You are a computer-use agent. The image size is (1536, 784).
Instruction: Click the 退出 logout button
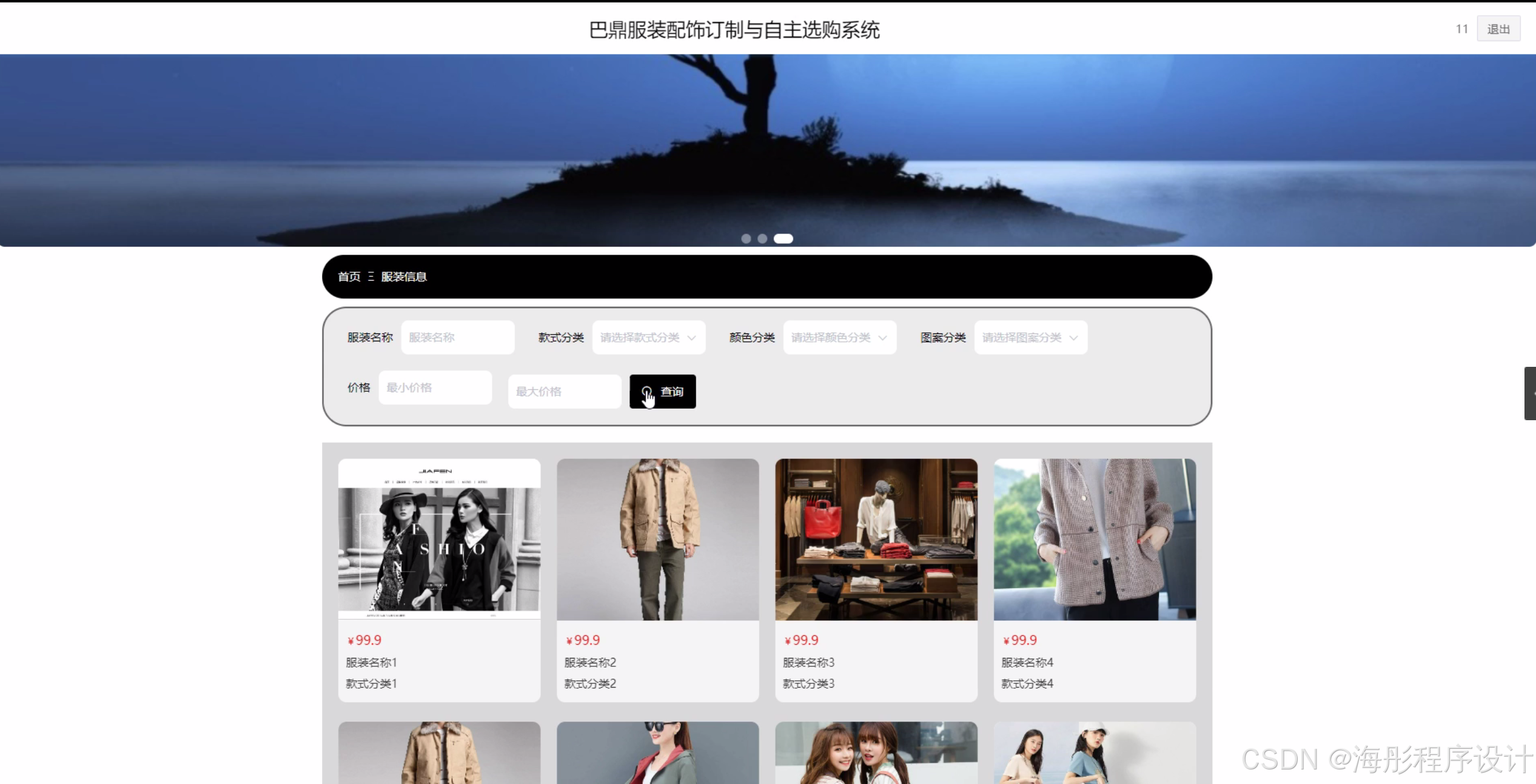[1498, 29]
